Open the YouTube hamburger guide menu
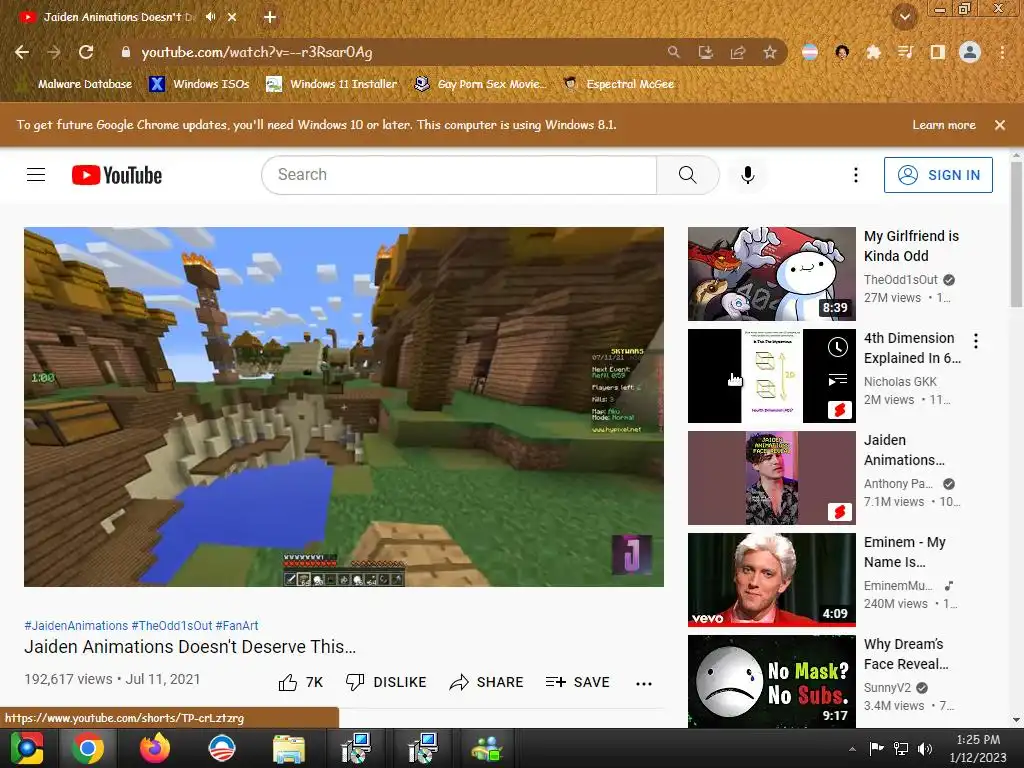This screenshot has width=1024, height=768. [x=36, y=174]
